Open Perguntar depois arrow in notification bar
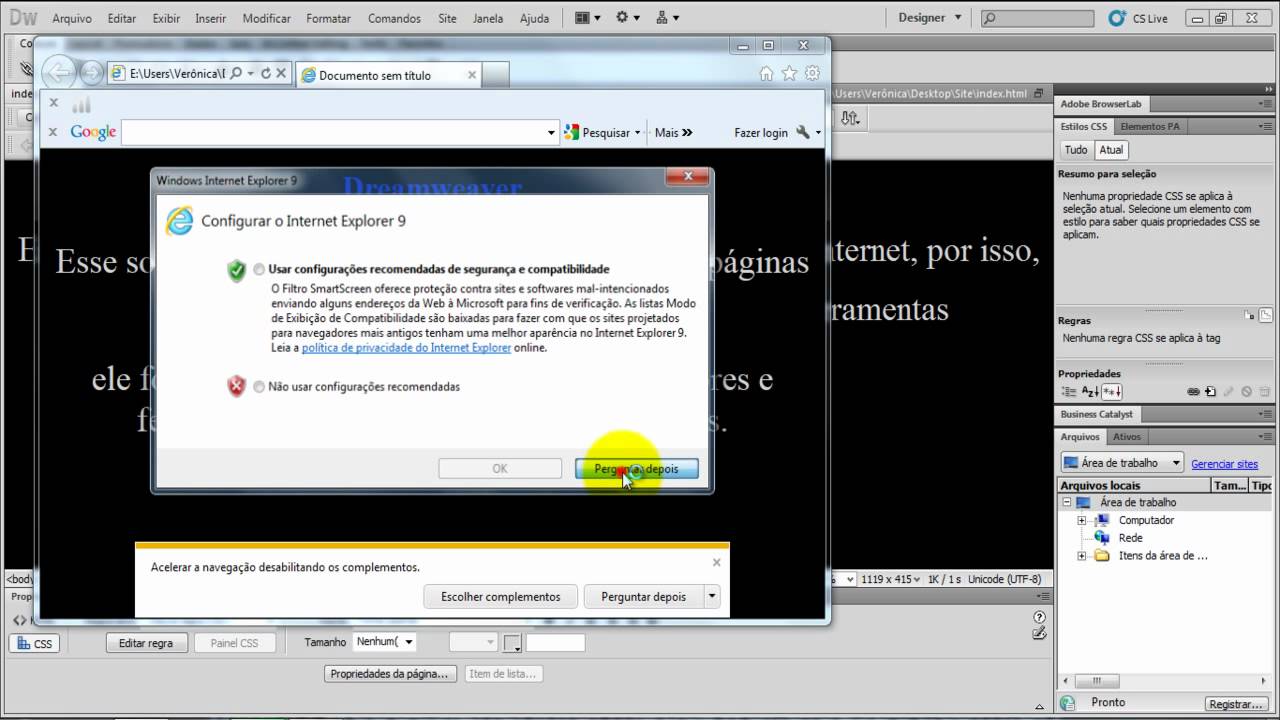Image resolution: width=1280 pixels, height=720 pixels. (712, 596)
